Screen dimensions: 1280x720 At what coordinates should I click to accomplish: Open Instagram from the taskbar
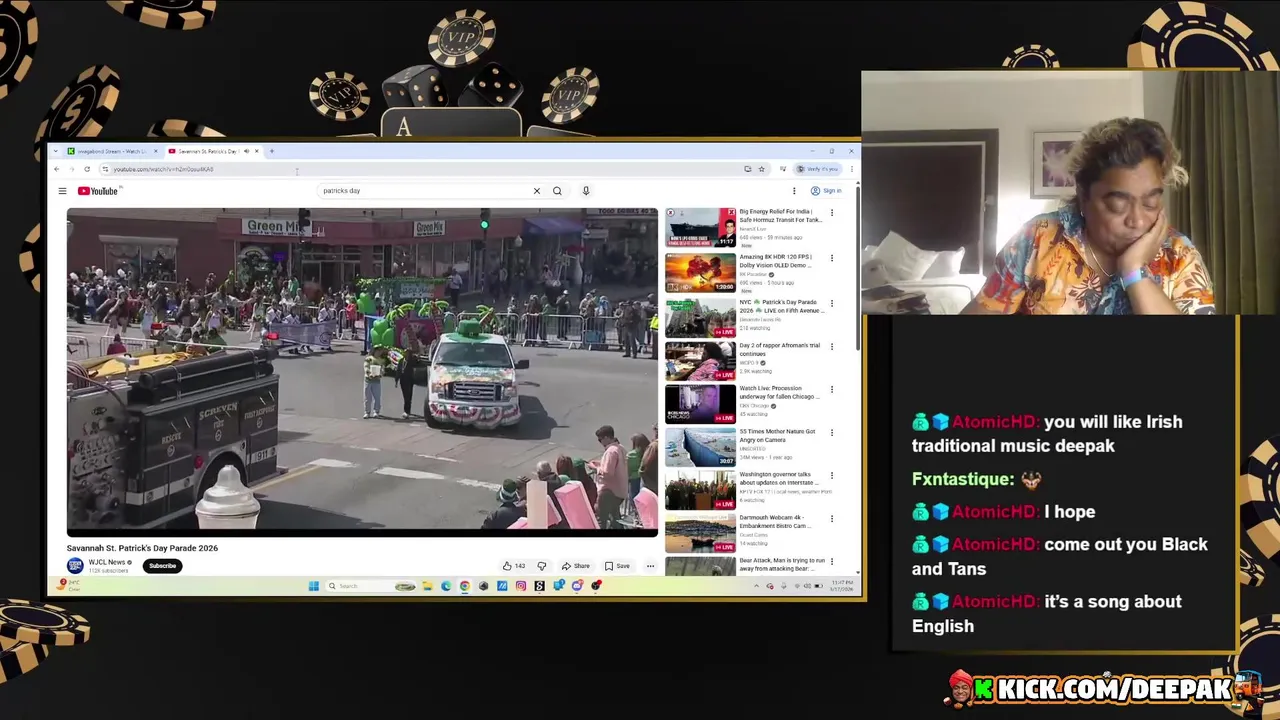click(521, 586)
